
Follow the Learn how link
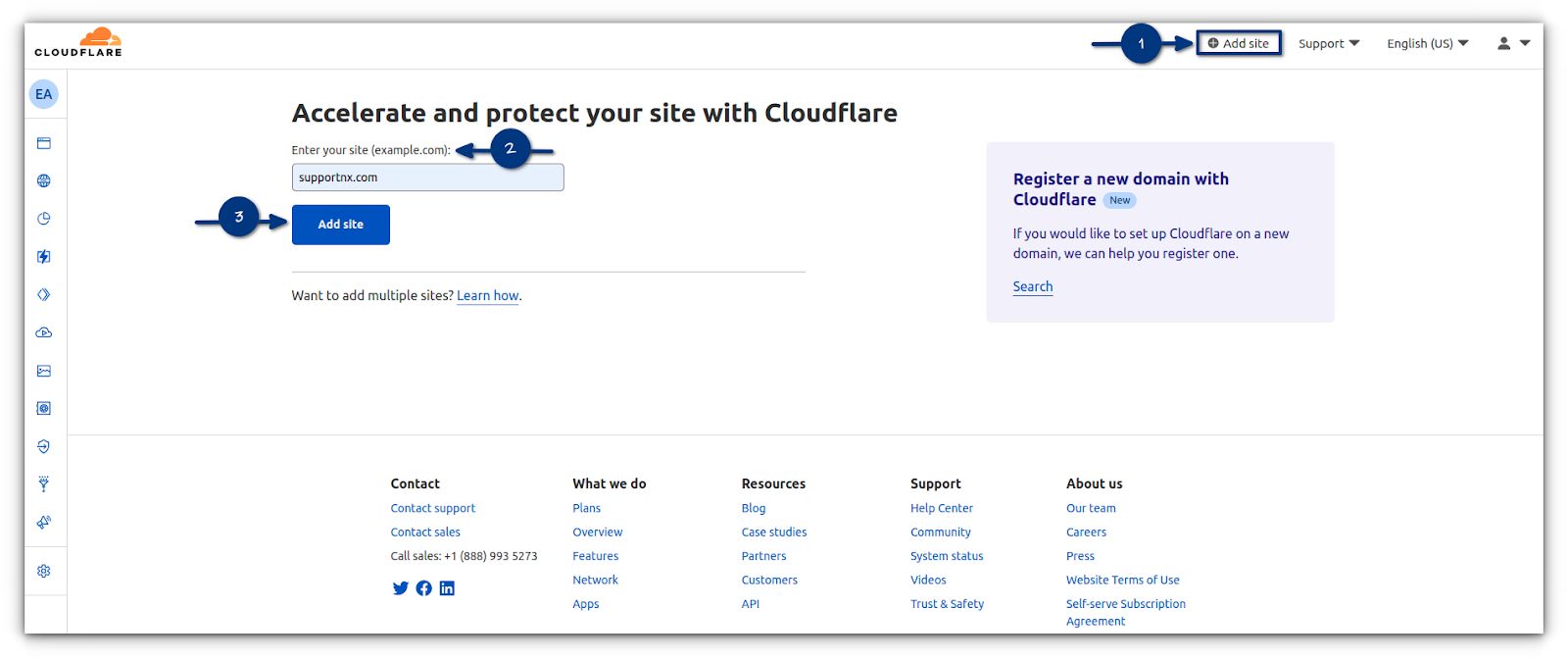tap(487, 295)
